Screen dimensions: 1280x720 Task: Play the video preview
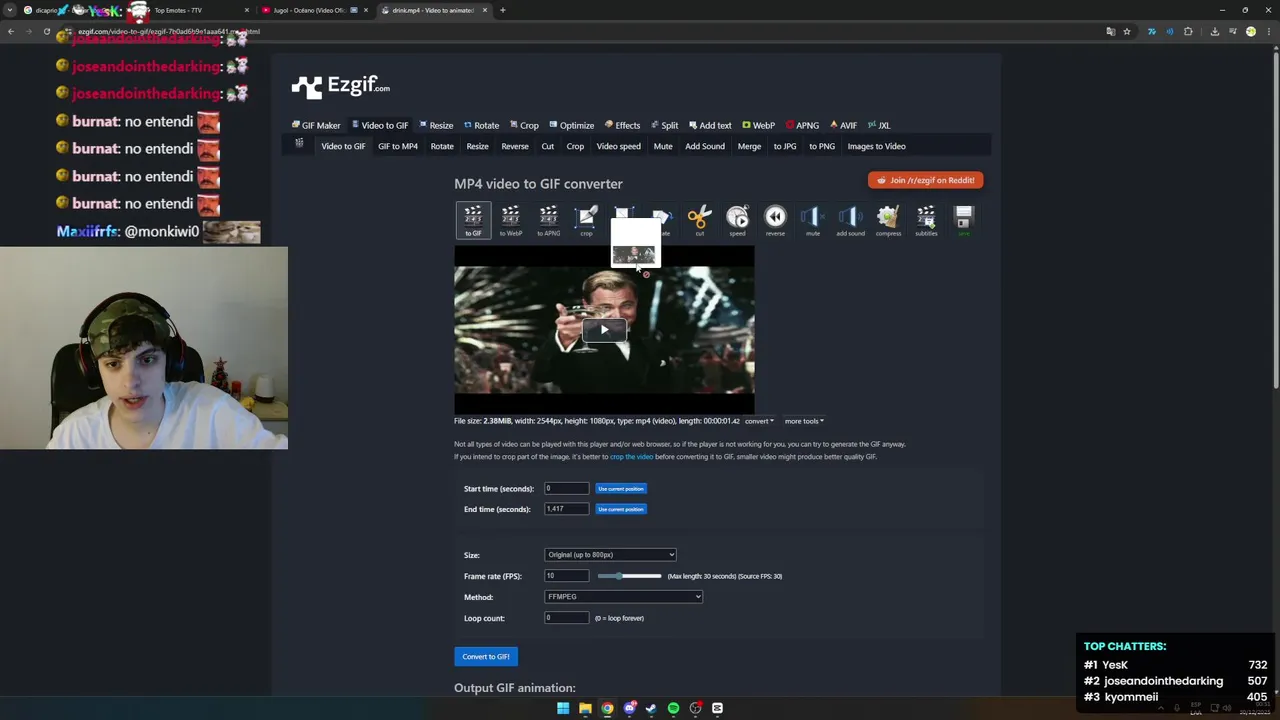pyautogui.click(x=604, y=330)
